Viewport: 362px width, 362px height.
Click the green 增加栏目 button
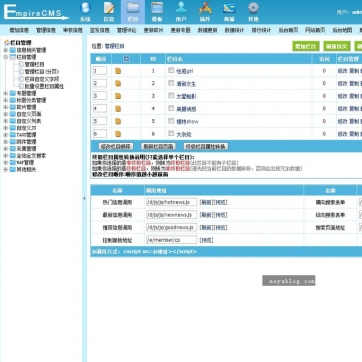(x=306, y=46)
